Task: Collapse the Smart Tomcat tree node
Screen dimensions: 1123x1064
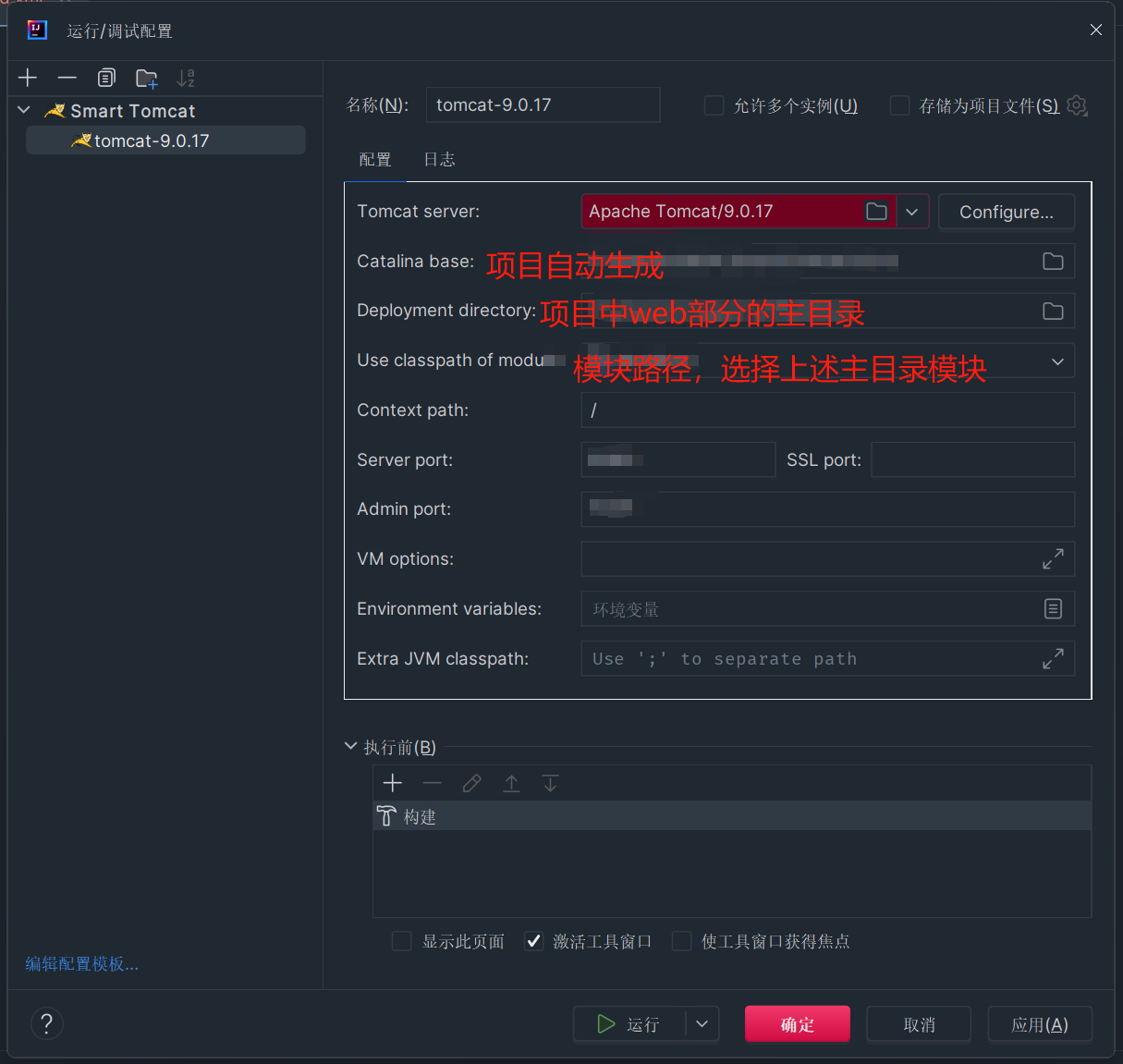Action: click(24, 110)
